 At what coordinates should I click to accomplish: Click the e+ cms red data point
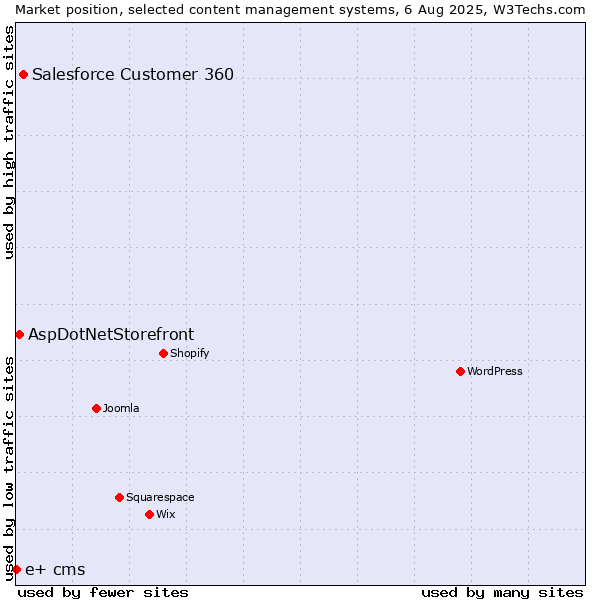point(16,570)
